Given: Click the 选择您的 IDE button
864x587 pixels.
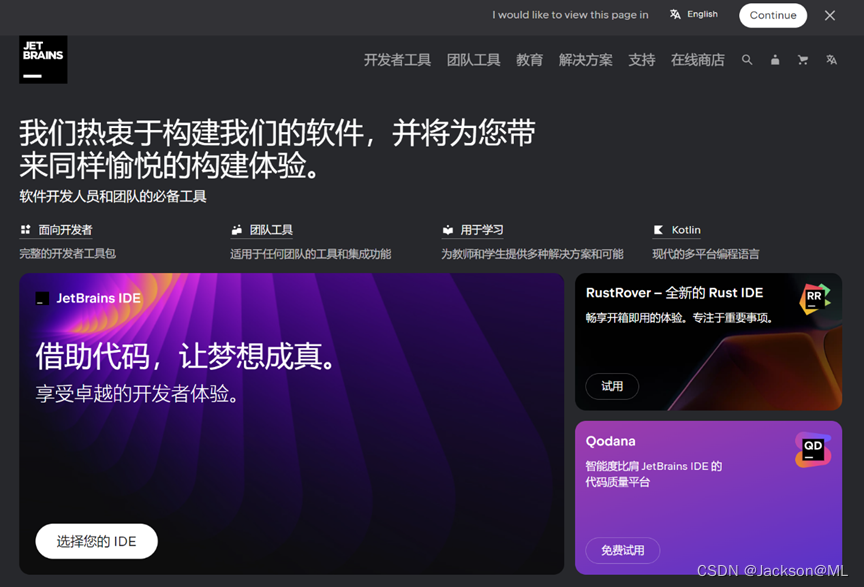Looking at the screenshot, I should [x=97, y=541].
